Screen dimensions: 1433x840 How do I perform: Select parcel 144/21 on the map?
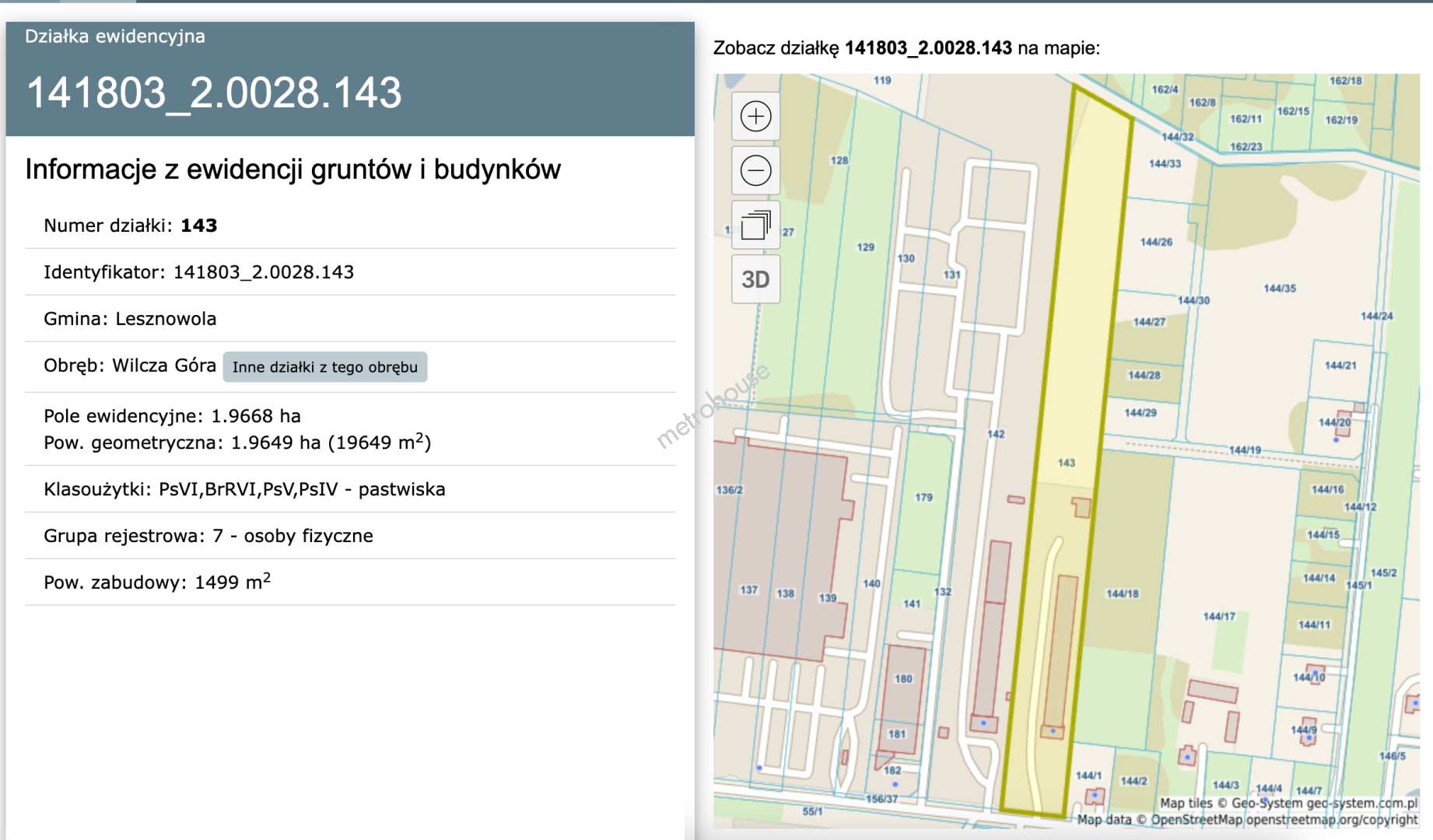tap(1340, 366)
